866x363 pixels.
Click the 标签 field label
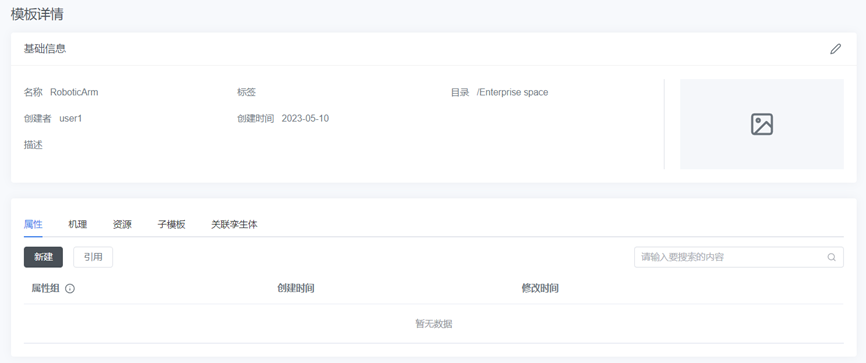pos(246,92)
